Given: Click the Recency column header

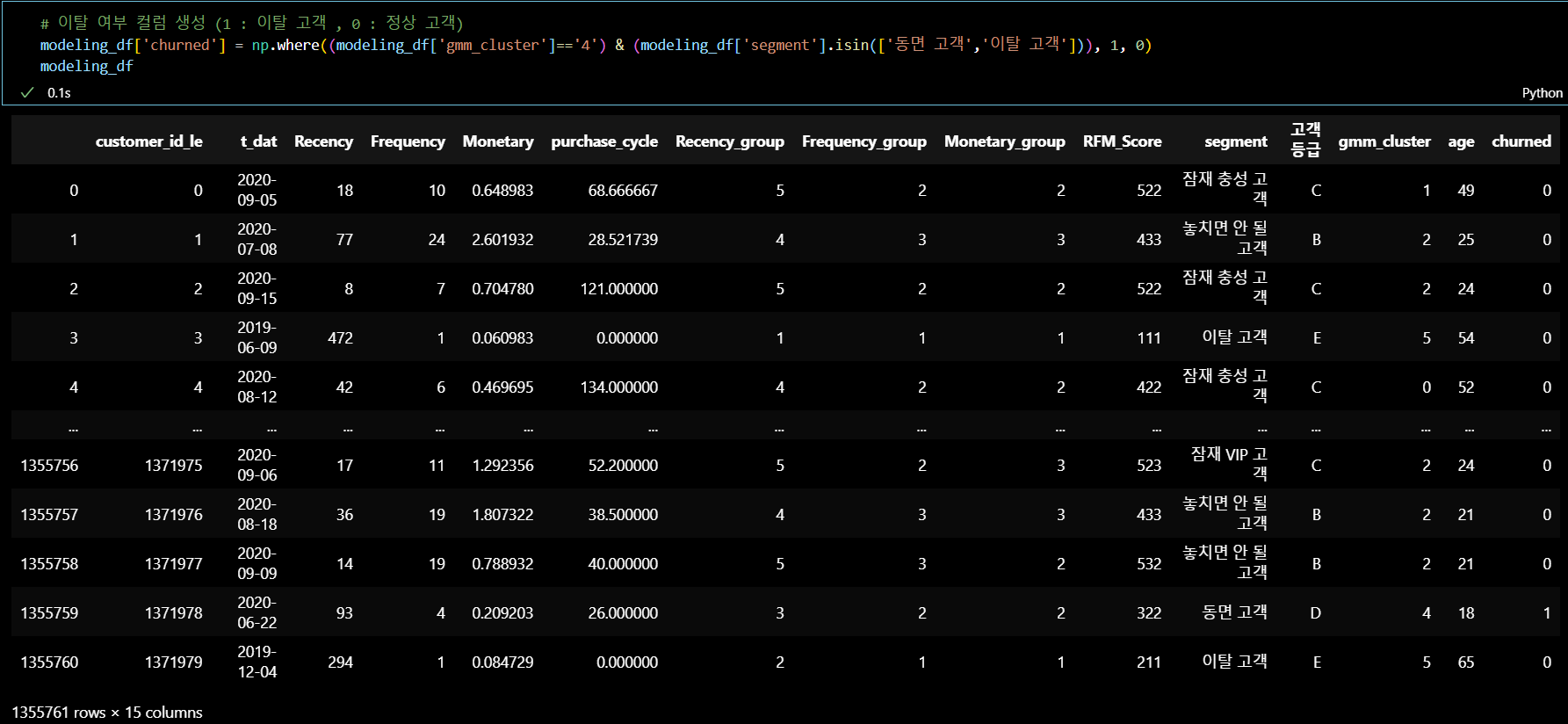Looking at the screenshot, I should point(323,141).
